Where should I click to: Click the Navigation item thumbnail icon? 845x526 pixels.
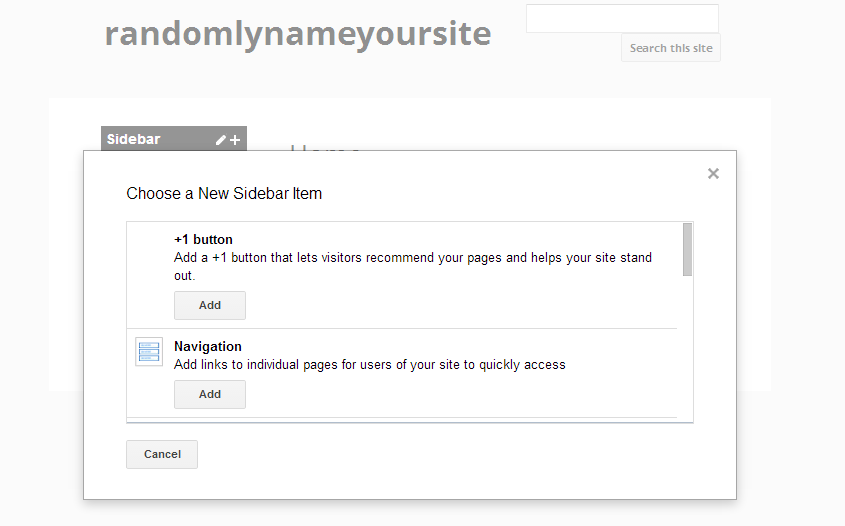(x=149, y=352)
